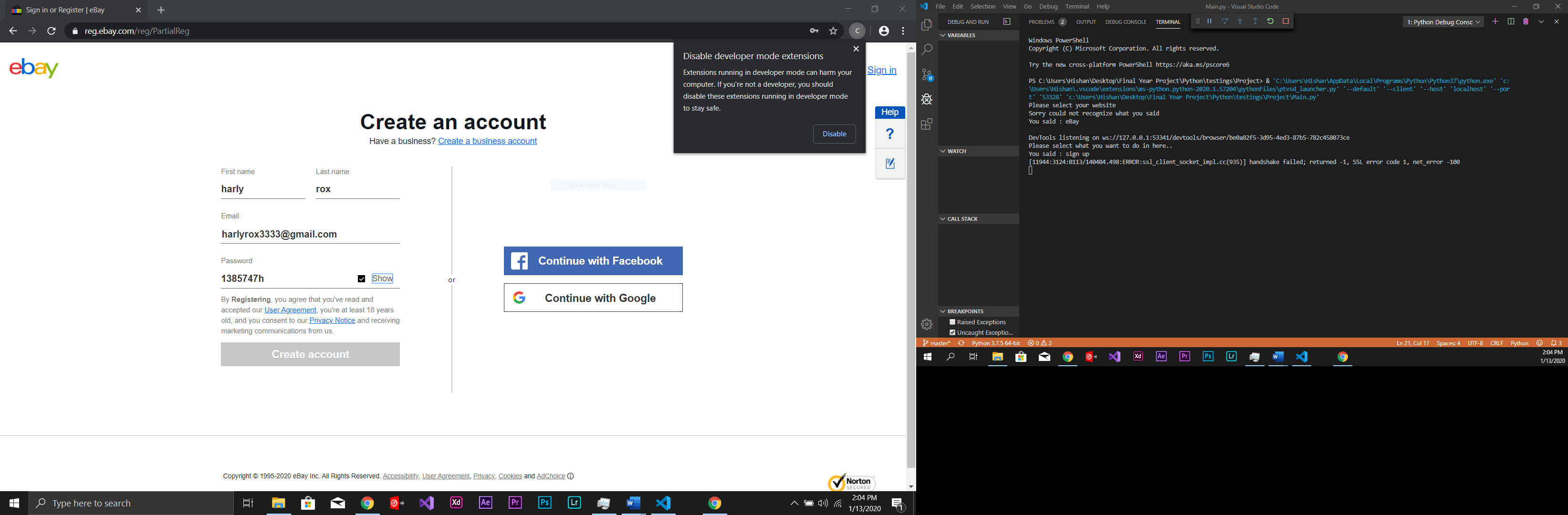Screen dimensions: 1568x515
Task: Disable developer mode extensions via the Disable button
Action: tap(834, 134)
